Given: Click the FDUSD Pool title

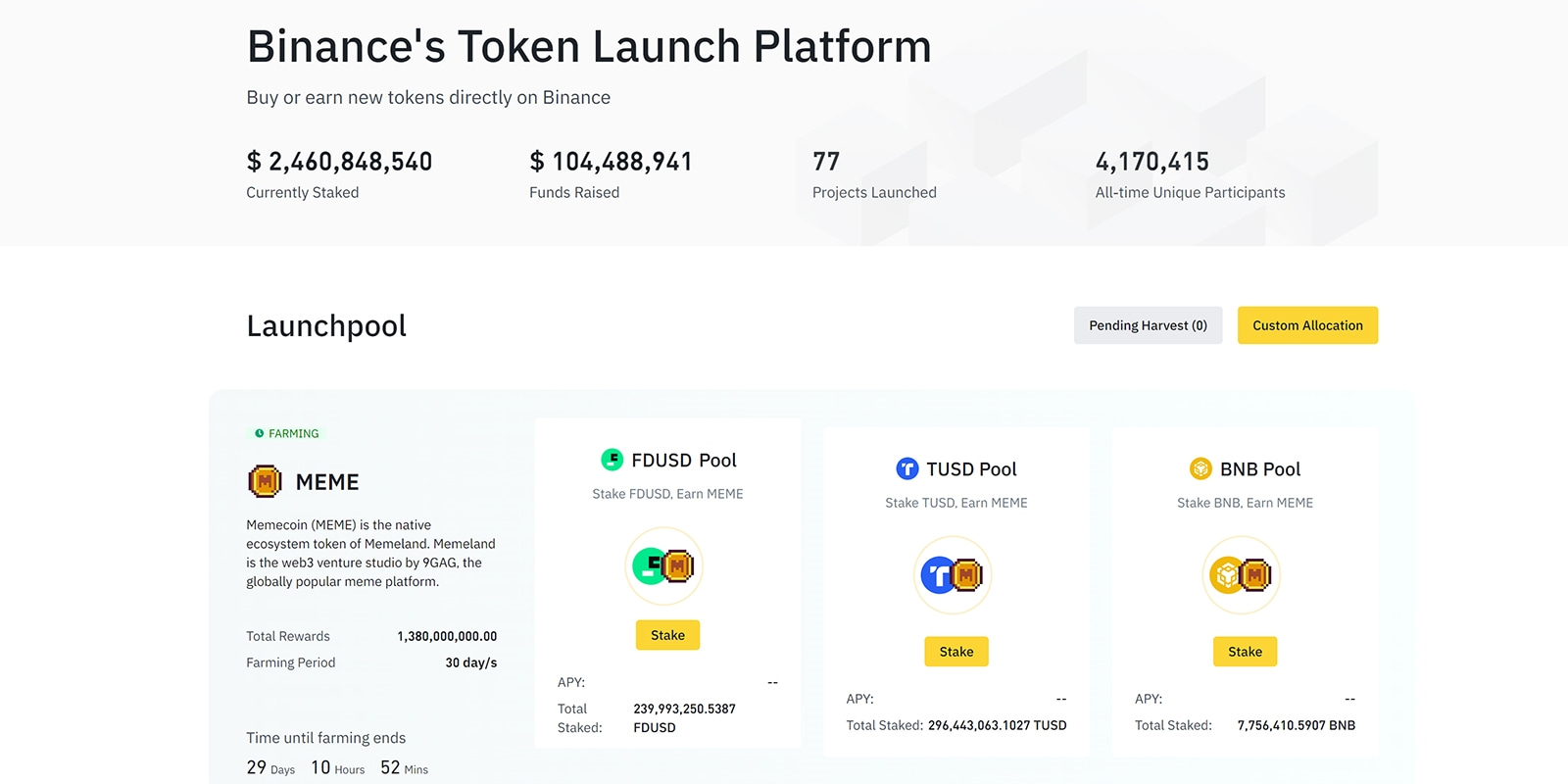Looking at the screenshot, I should pos(684,461).
